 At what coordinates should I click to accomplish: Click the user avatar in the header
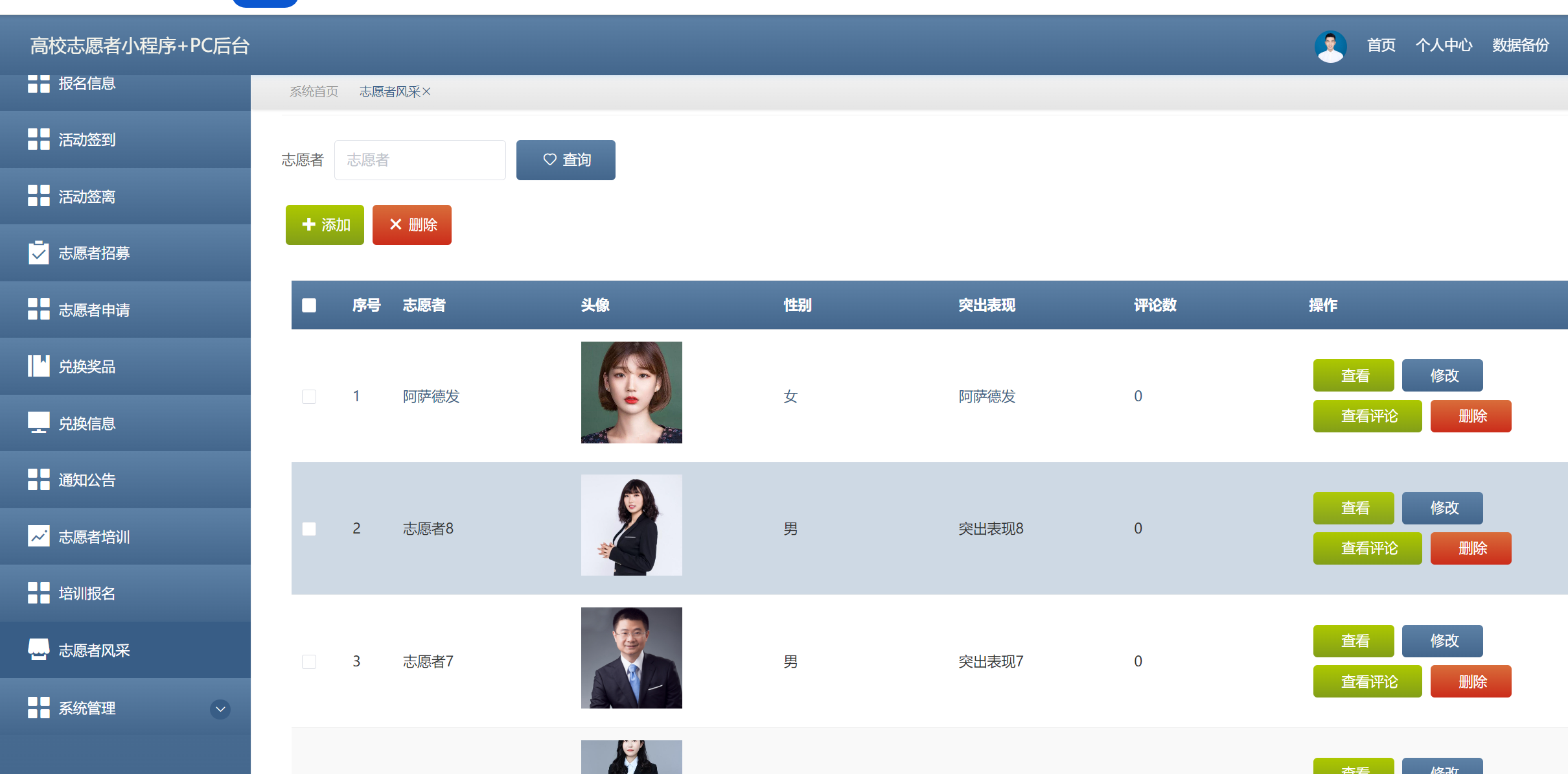click(x=1331, y=46)
